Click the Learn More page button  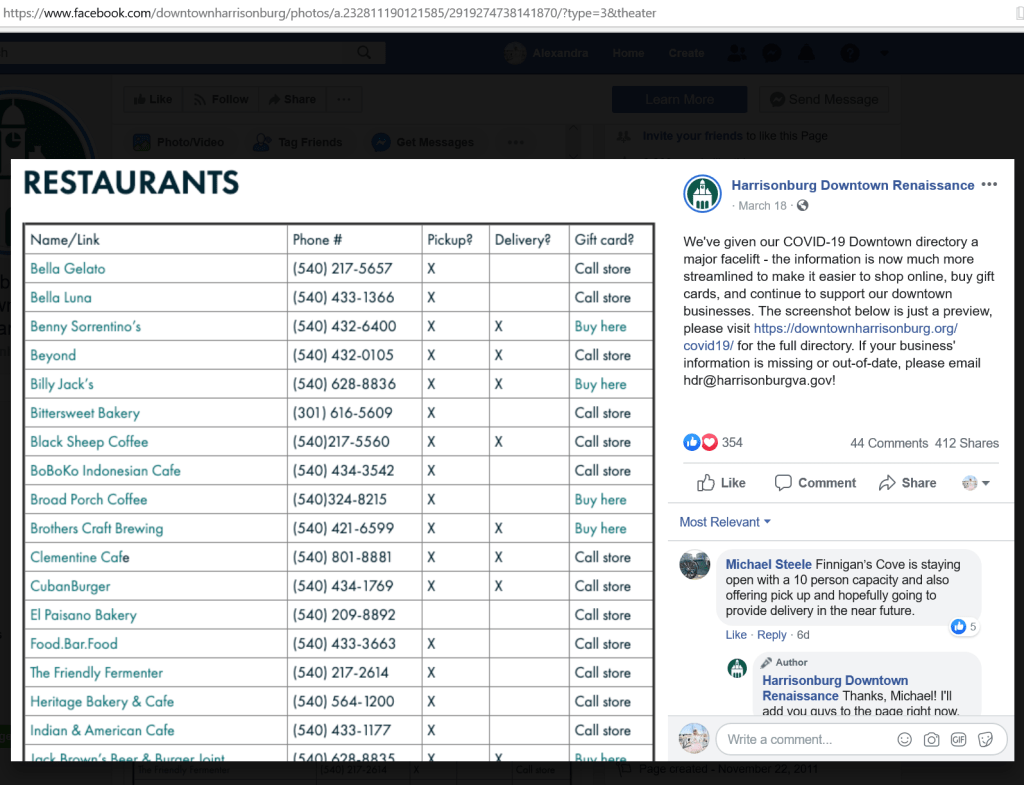[x=679, y=99]
